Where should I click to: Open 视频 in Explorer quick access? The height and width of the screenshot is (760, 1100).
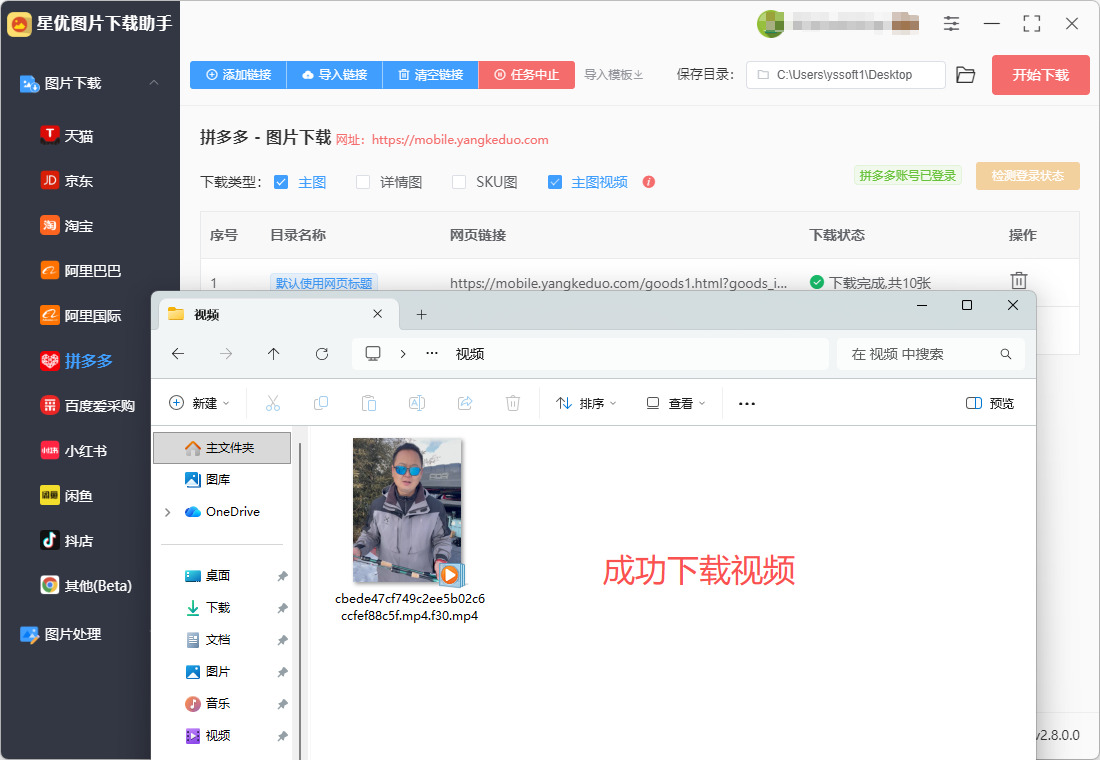tap(208, 735)
